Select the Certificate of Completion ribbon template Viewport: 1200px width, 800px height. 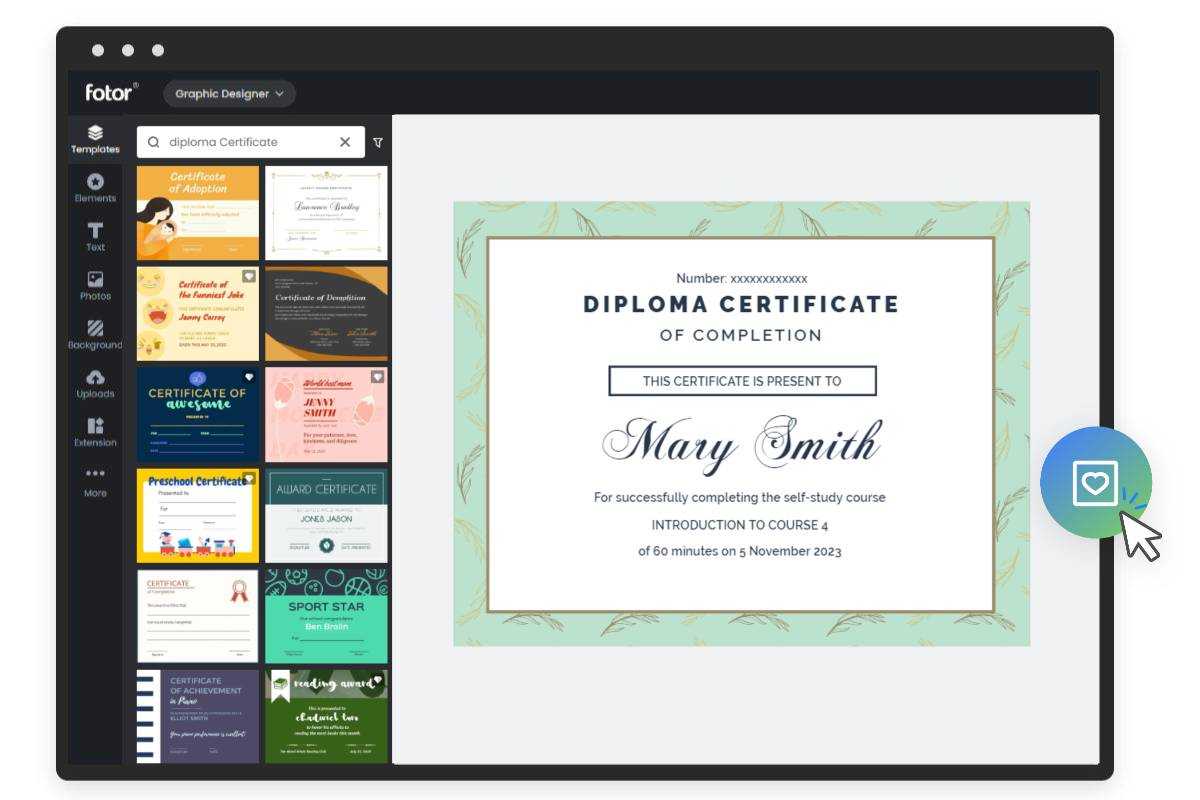tap(198, 616)
